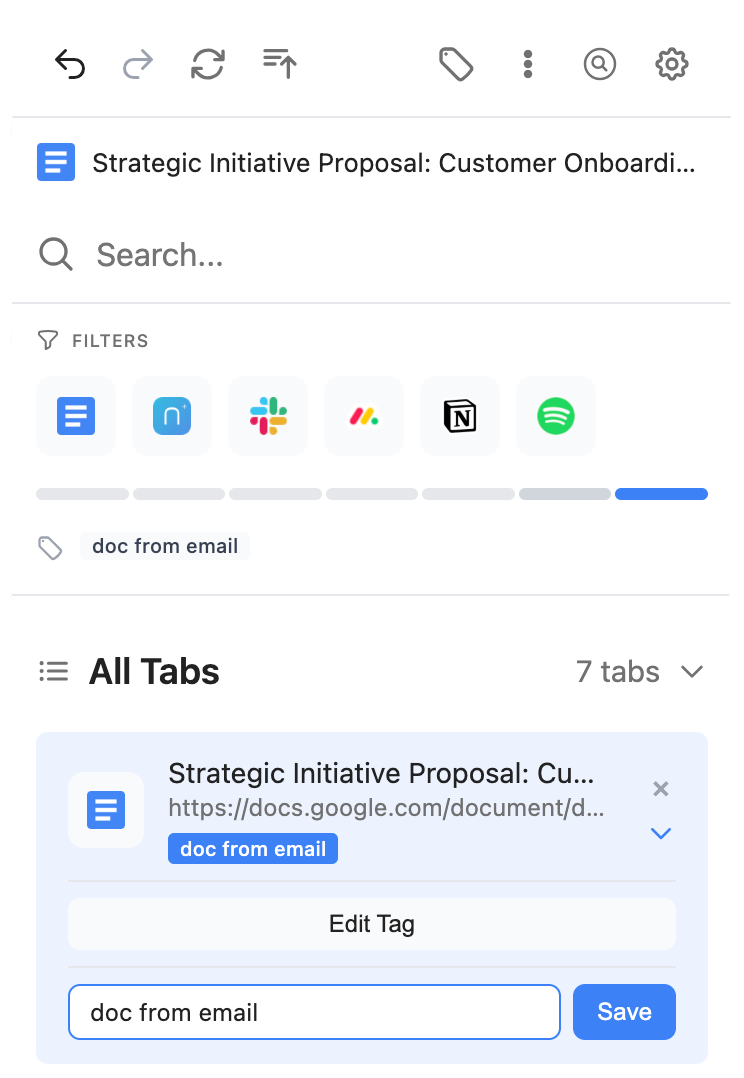The width and height of the screenshot is (744, 1078).
Task: Toggle the Google Docs filter
Action: click(x=75, y=416)
